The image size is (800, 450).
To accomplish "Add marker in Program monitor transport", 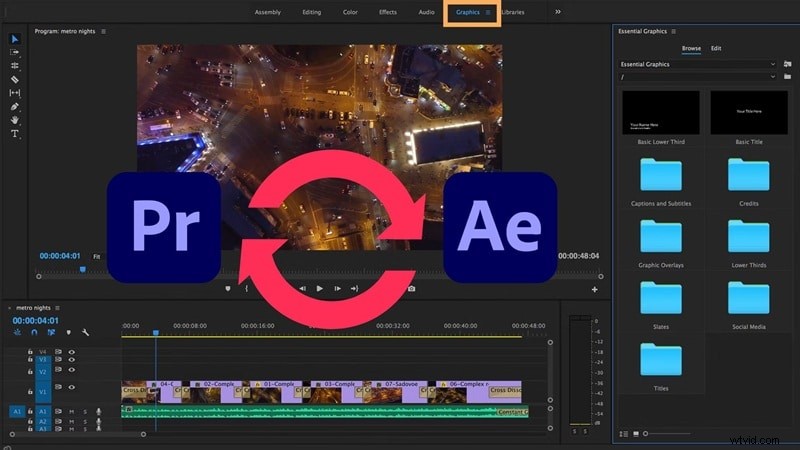I will [x=228, y=289].
